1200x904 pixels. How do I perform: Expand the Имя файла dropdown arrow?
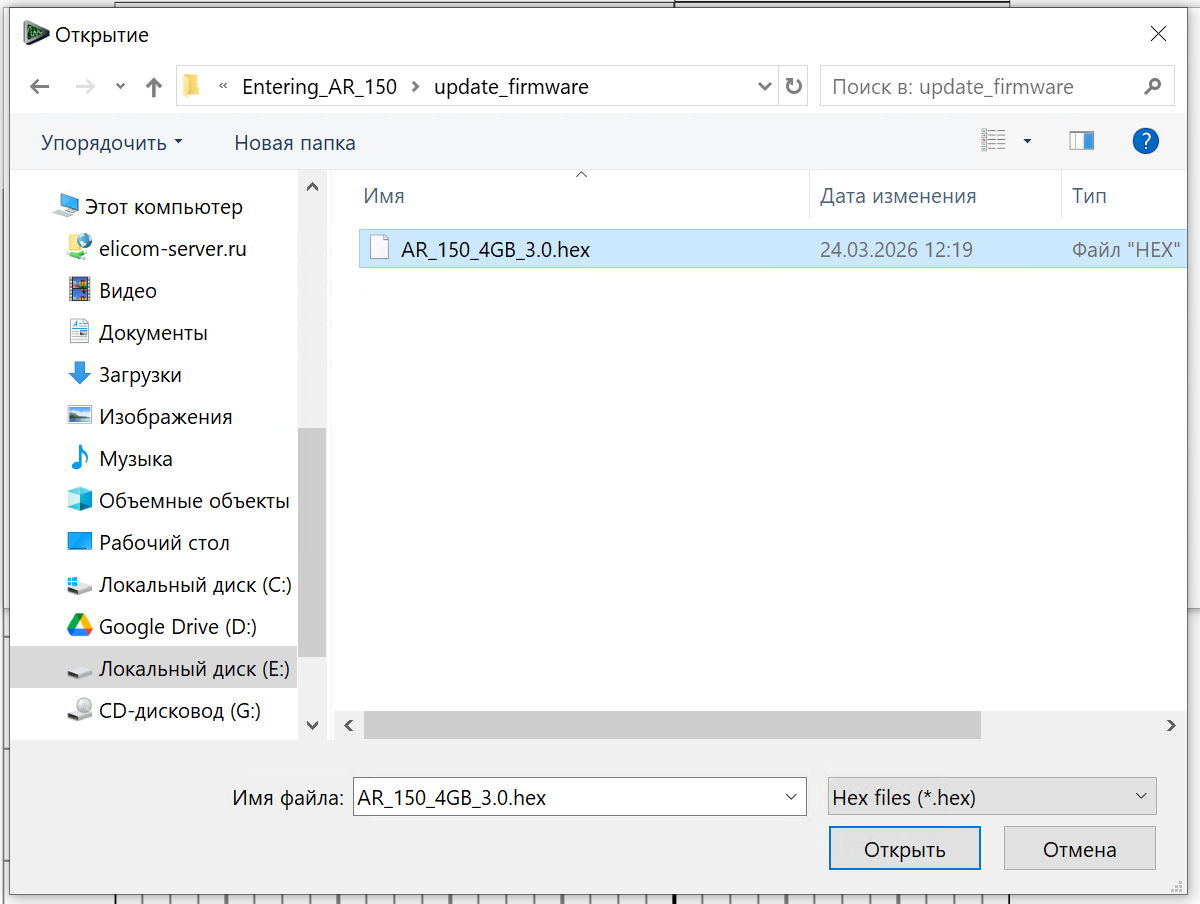[792, 797]
